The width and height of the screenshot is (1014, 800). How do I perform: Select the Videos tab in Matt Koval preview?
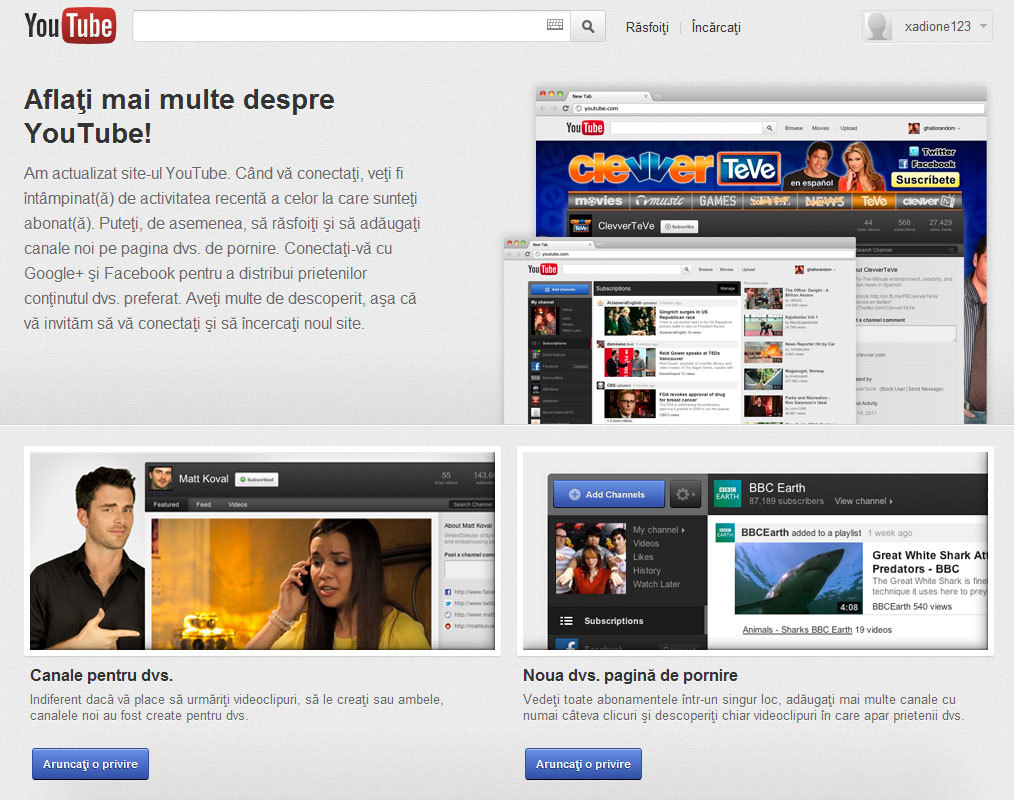click(x=237, y=504)
